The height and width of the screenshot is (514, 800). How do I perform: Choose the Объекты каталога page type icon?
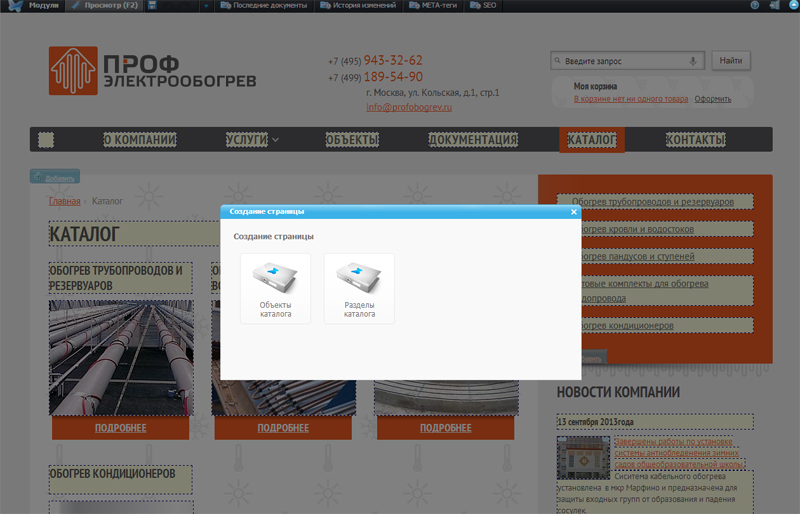point(276,289)
